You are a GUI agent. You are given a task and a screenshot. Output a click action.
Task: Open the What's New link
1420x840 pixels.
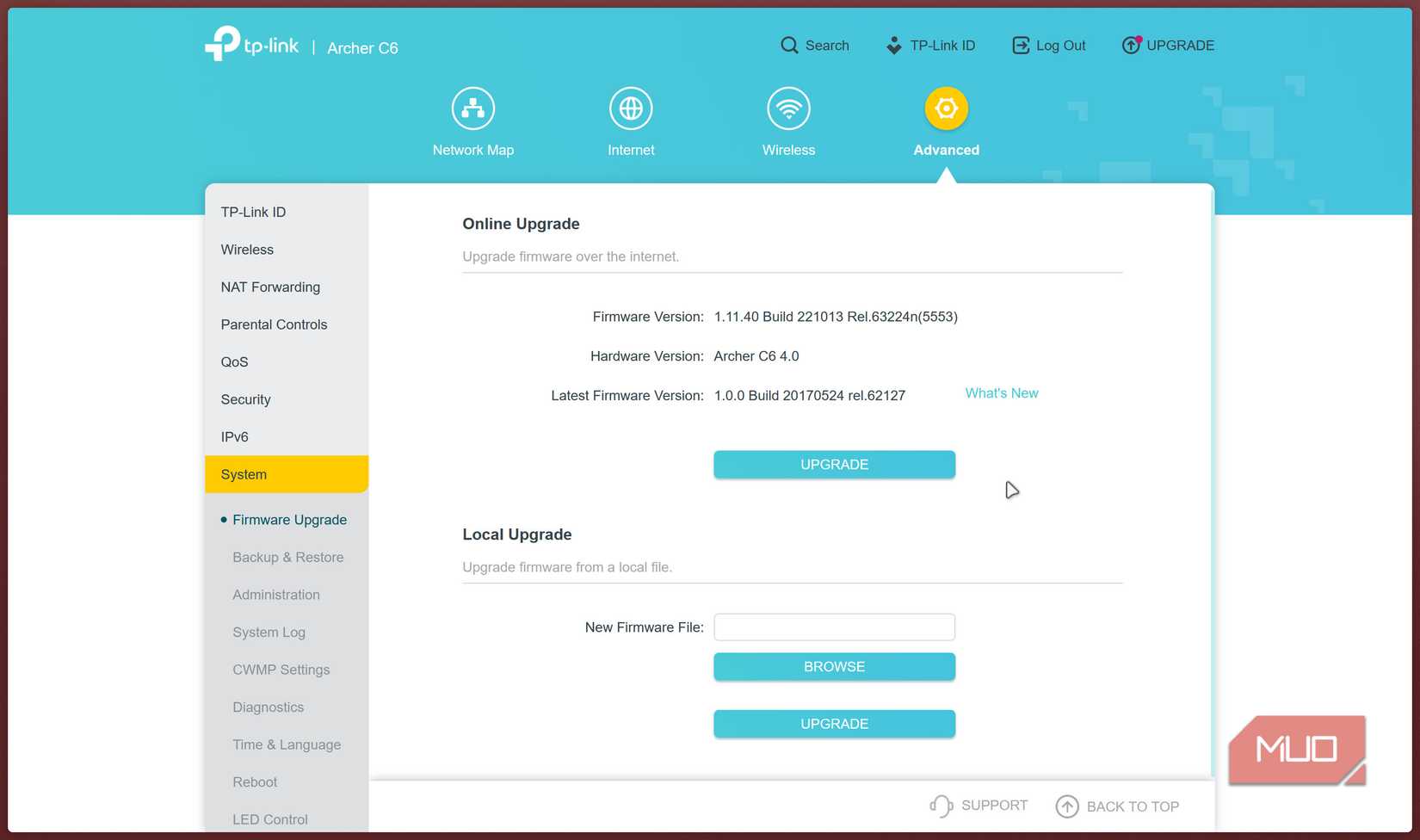1001,393
